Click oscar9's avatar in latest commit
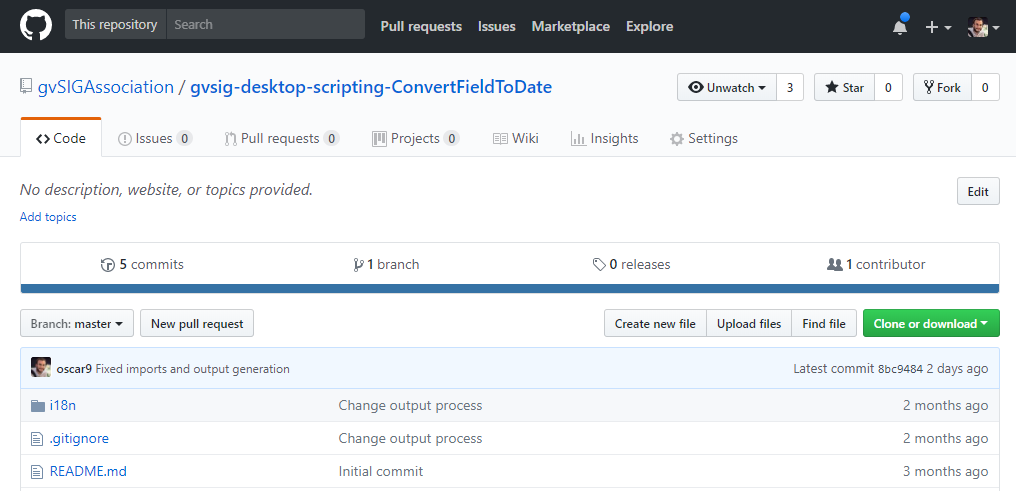 [41, 368]
